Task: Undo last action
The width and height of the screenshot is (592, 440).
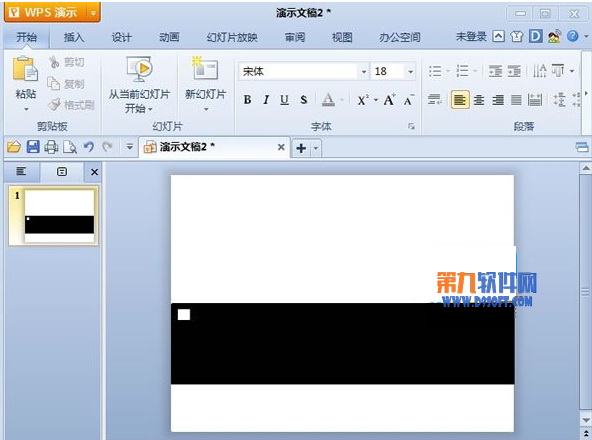Action: [x=89, y=147]
